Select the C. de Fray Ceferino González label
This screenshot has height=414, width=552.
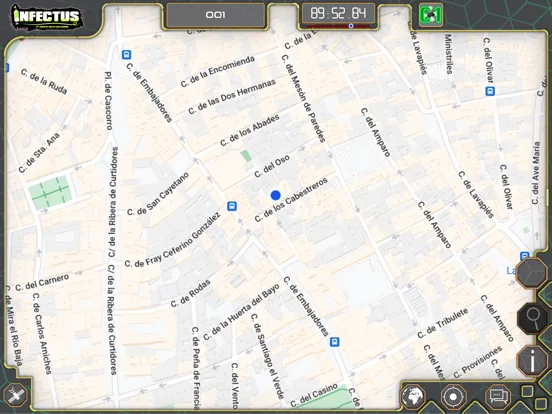point(172,240)
